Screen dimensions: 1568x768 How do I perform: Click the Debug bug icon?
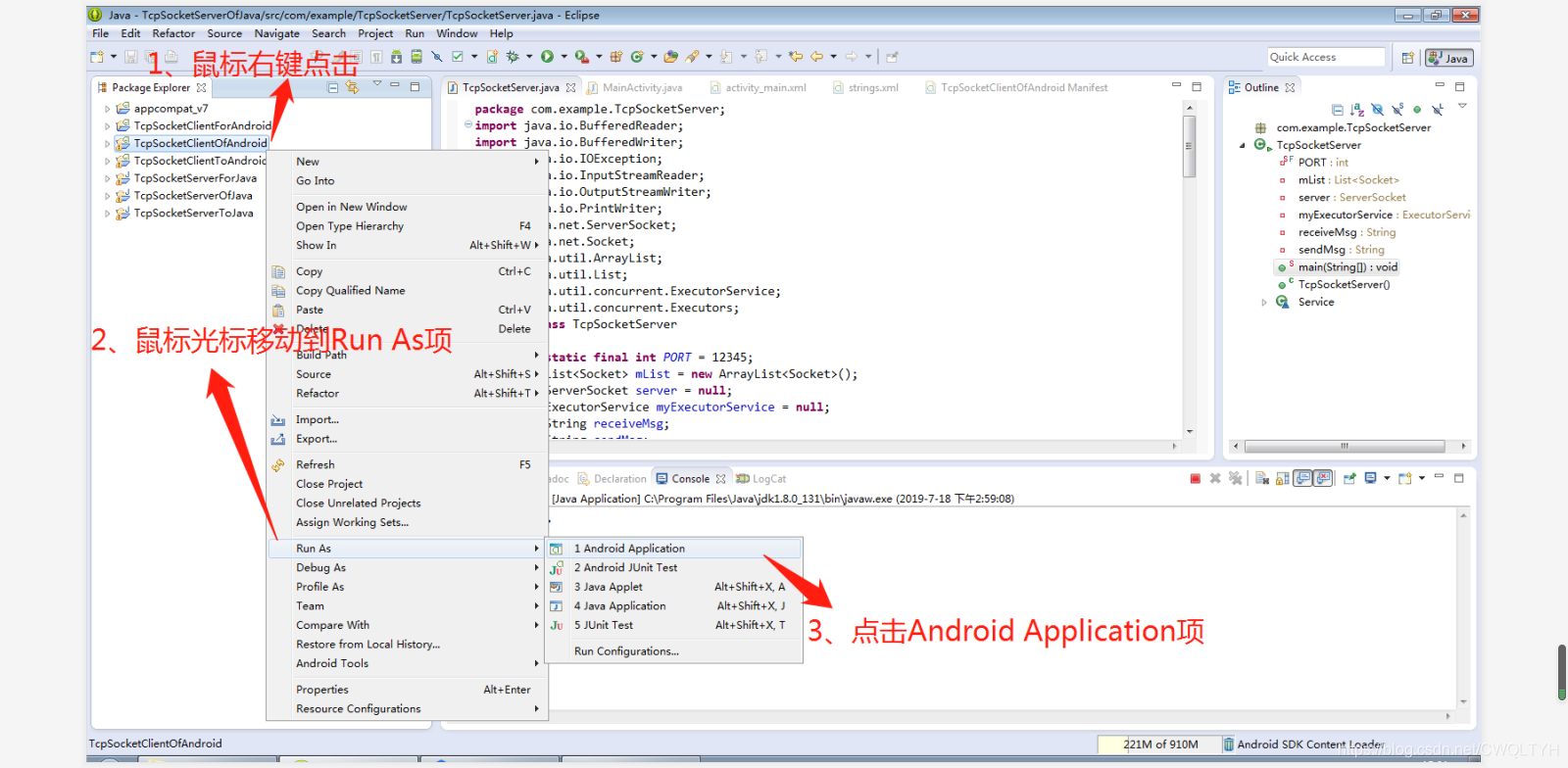click(x=512, y=57)
